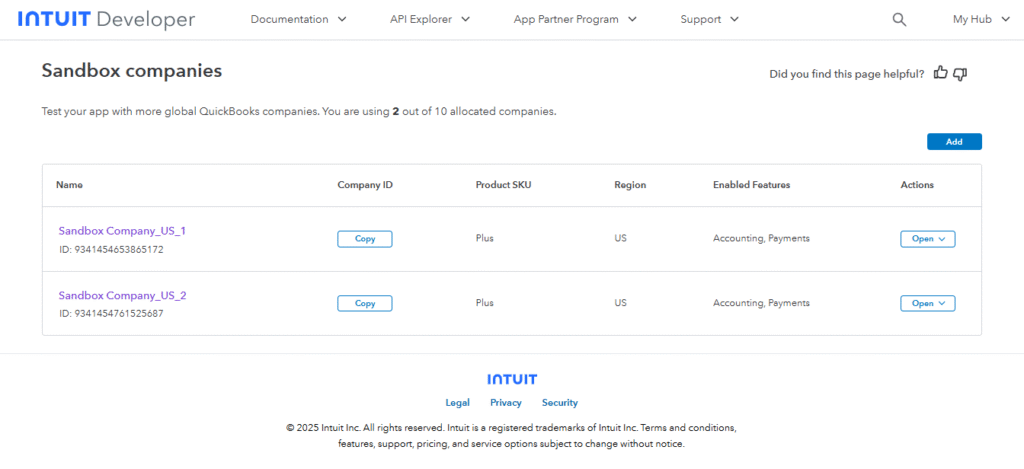Open the Sandbox Company_US_2 link
Screen dimensions: 1024x469
(122, 295)
